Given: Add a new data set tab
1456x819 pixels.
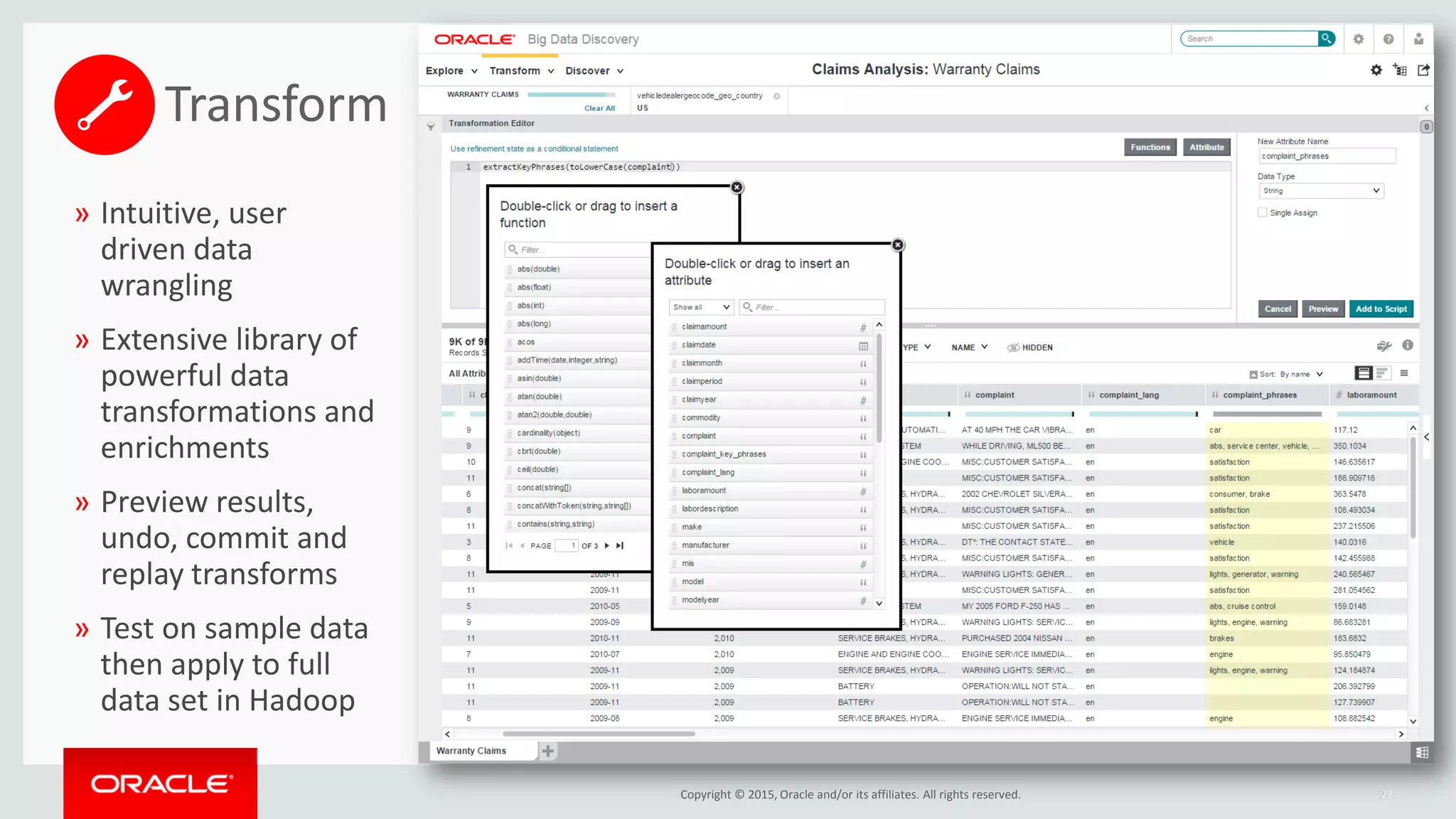Looking at the screenshot, I should [x=547, y=751].
